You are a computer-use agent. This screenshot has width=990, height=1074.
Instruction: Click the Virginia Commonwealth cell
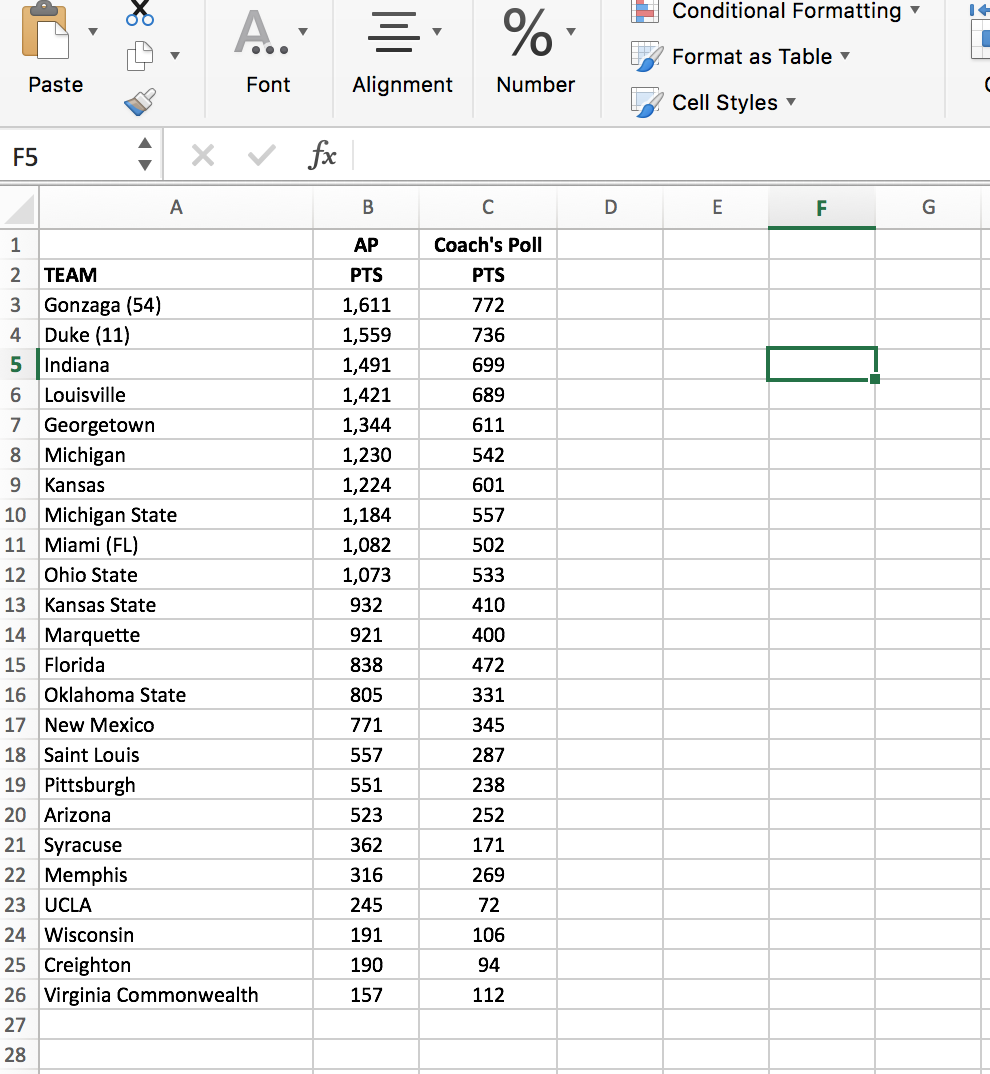coord(176,995)
